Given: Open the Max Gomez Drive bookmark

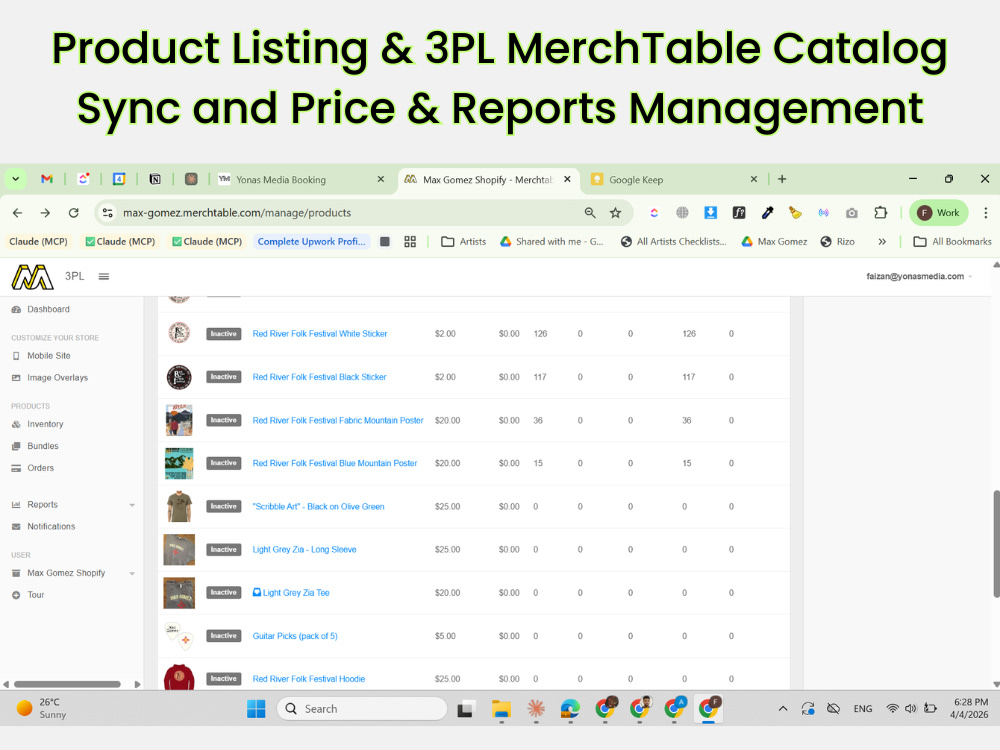Looking at the screenshot, I should pos(774,242).
